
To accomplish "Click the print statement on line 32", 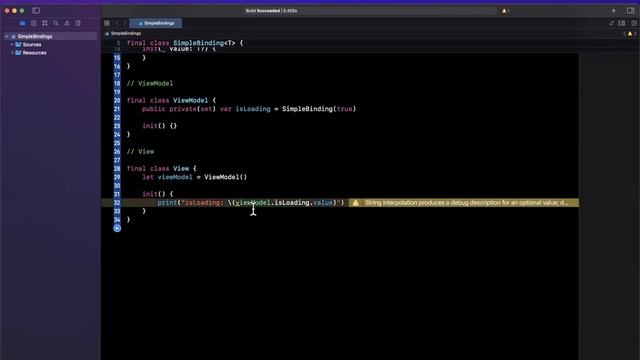I will point(251,203).
